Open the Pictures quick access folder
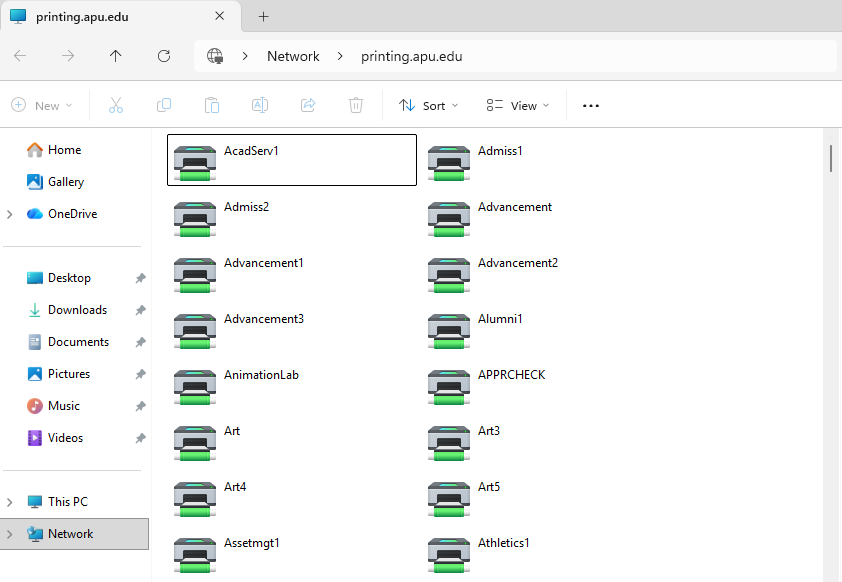The width and height of the screenshot is (842, 582). click(58, 374)
